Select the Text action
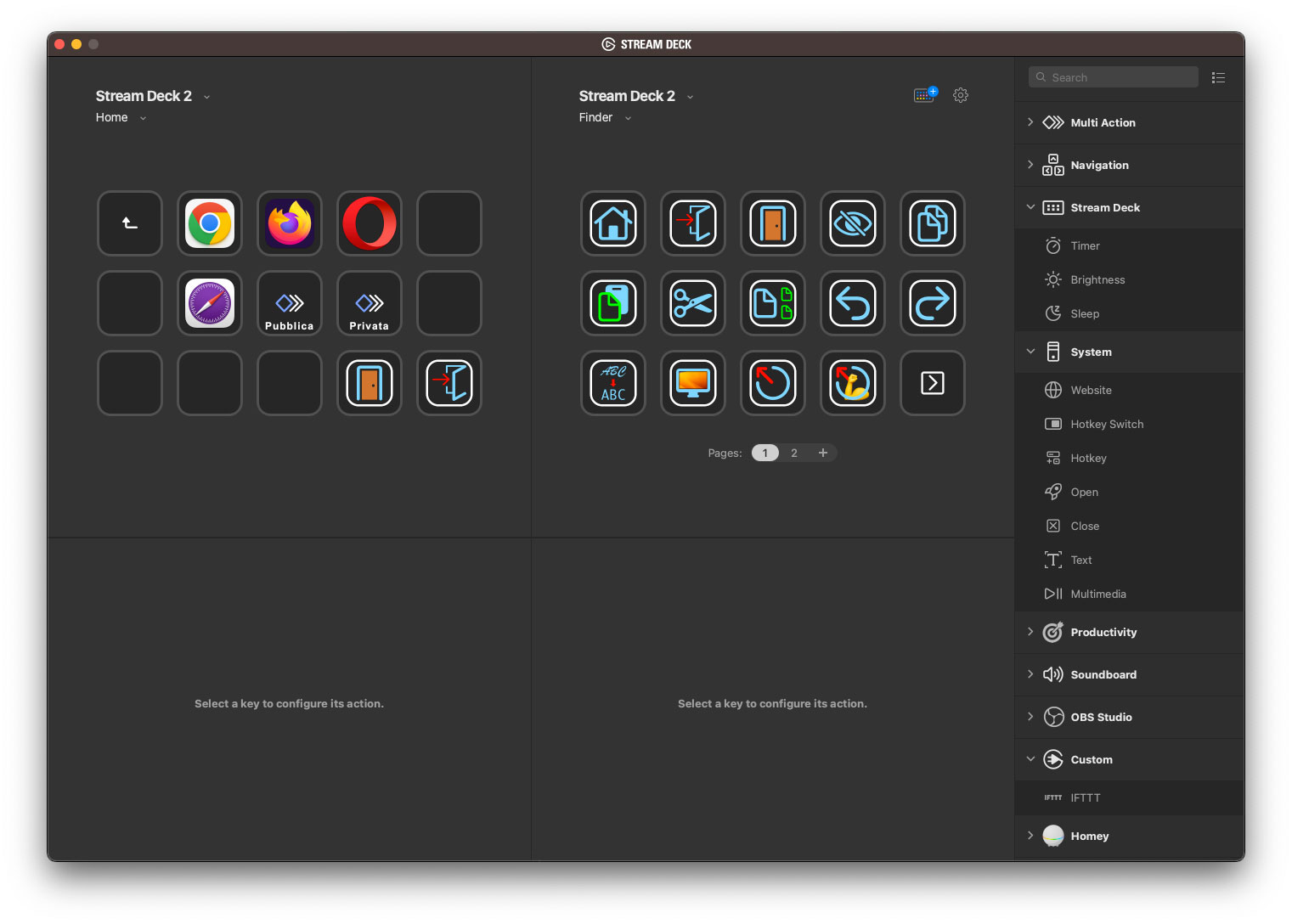The image size is (1292, 924). [x=1130, y=560]
